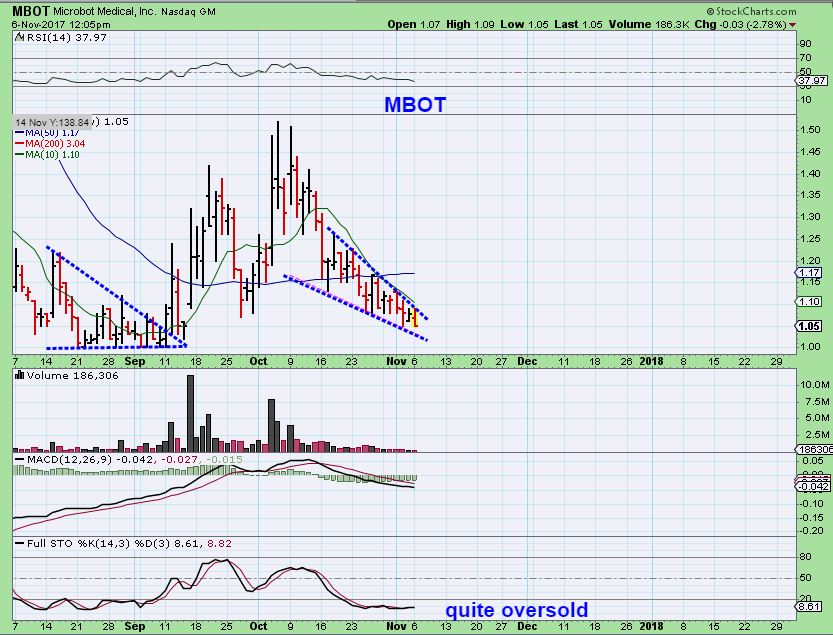
Task: Click the 1.17 price tag on right axis
Action: 810,273
